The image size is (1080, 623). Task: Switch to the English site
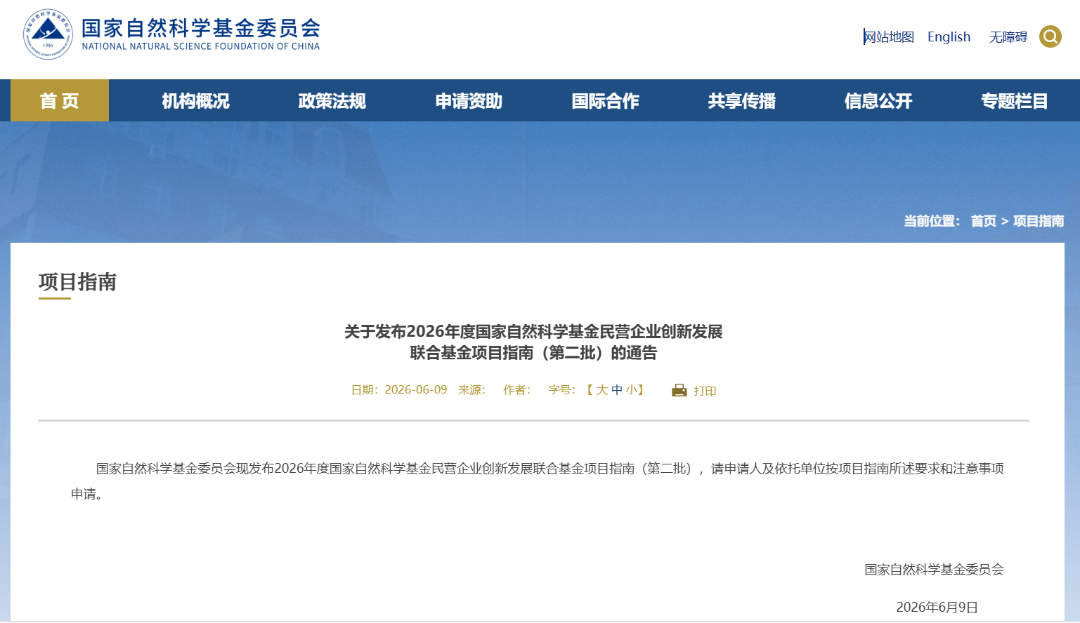pyautogui.click(x=948, y=37)
